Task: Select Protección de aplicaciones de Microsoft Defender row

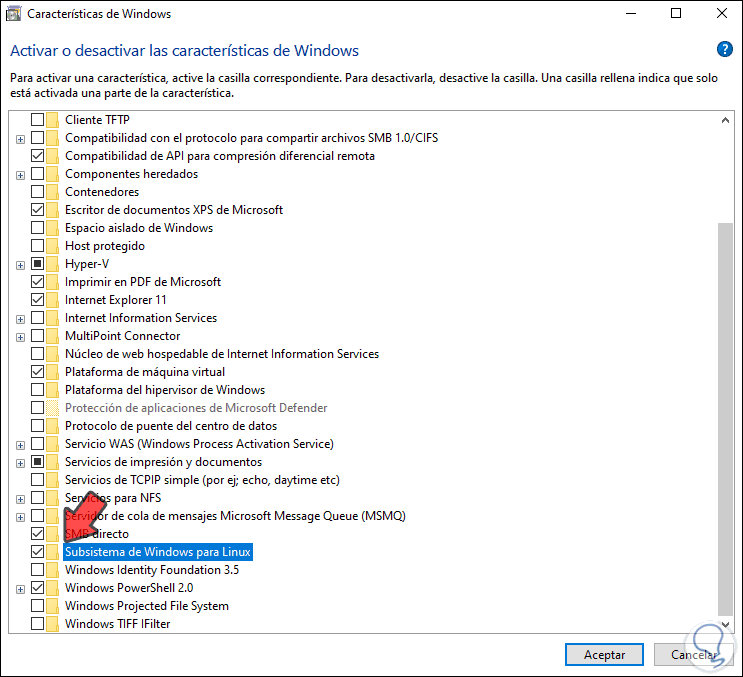Action: [x=196, y=408]
